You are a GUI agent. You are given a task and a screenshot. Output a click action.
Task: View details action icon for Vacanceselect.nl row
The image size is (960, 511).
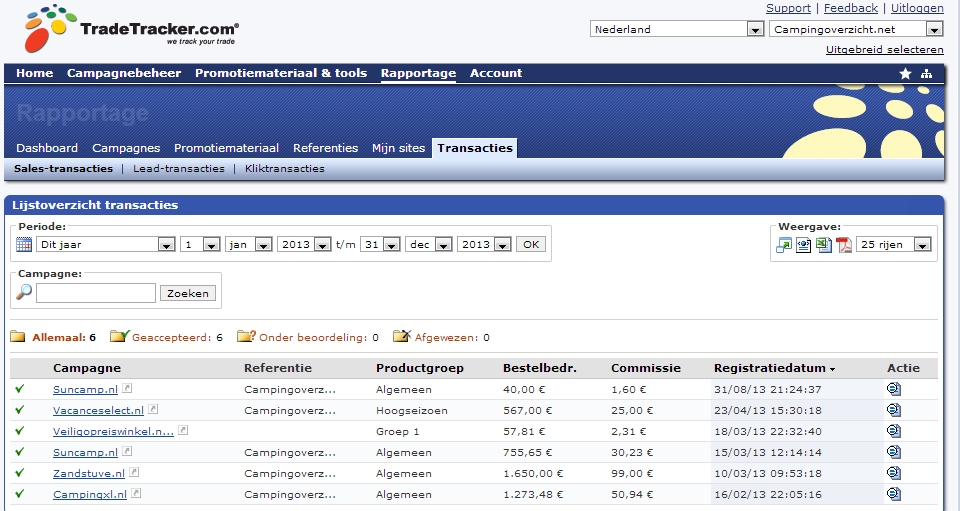(894, 410)
